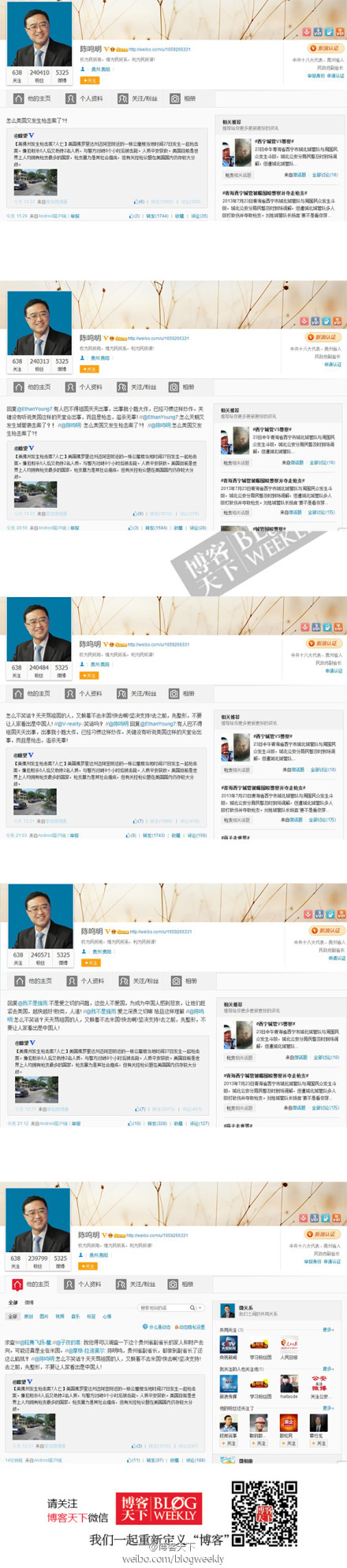Open 相册 icon in the 240571 fans screenshot
Viewport: 347px width, 1568px height.
click(x=177, y=980)
